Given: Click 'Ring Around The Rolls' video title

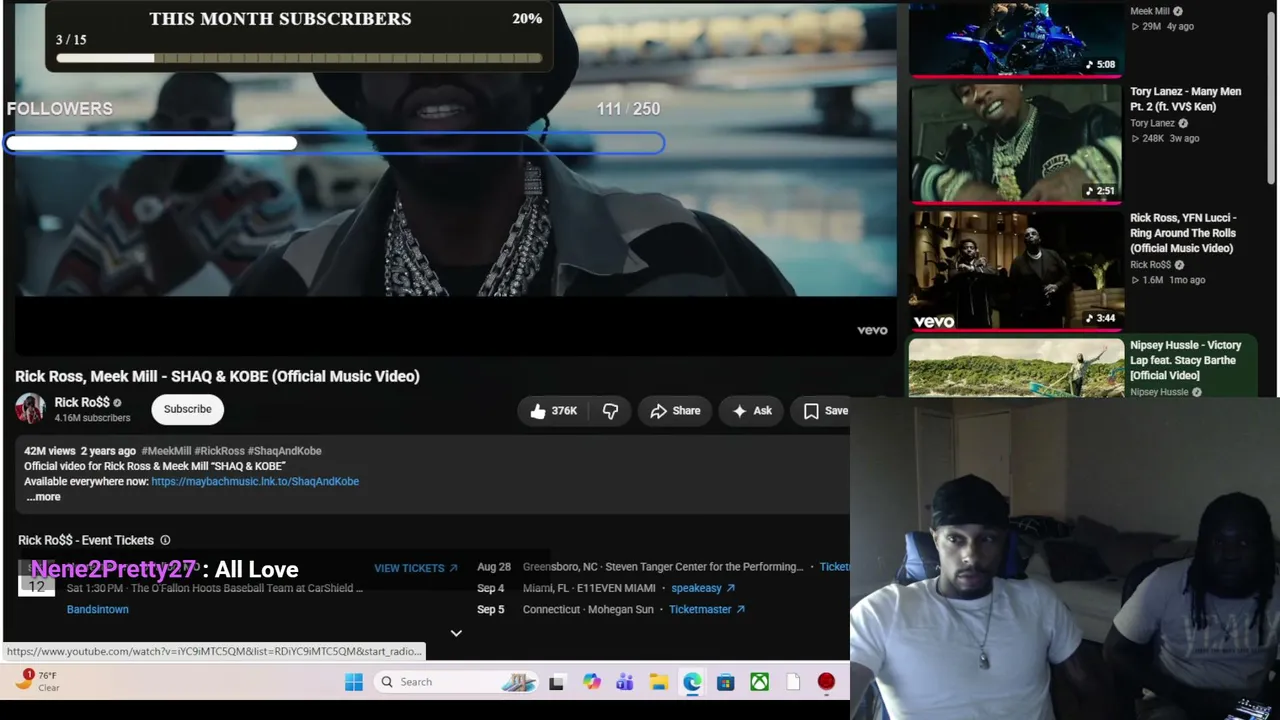Looking at the screenshot, I should (x=1183, y=233).
